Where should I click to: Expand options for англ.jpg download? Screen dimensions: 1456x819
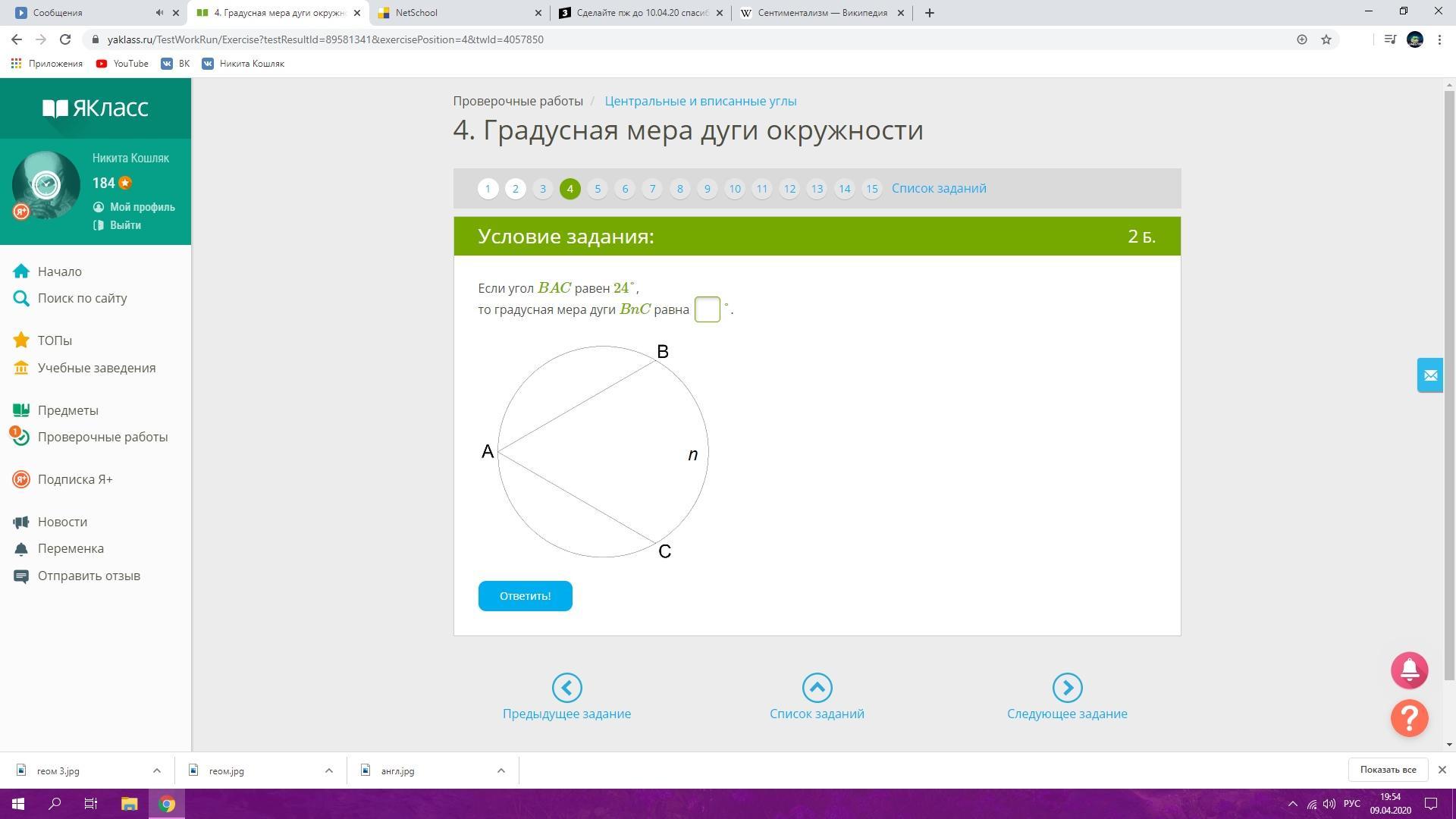(500, 770)
